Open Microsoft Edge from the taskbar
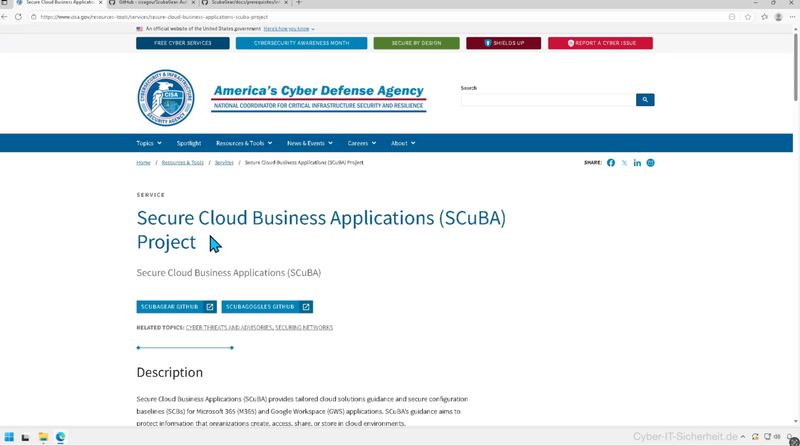 tap(60, 437)
